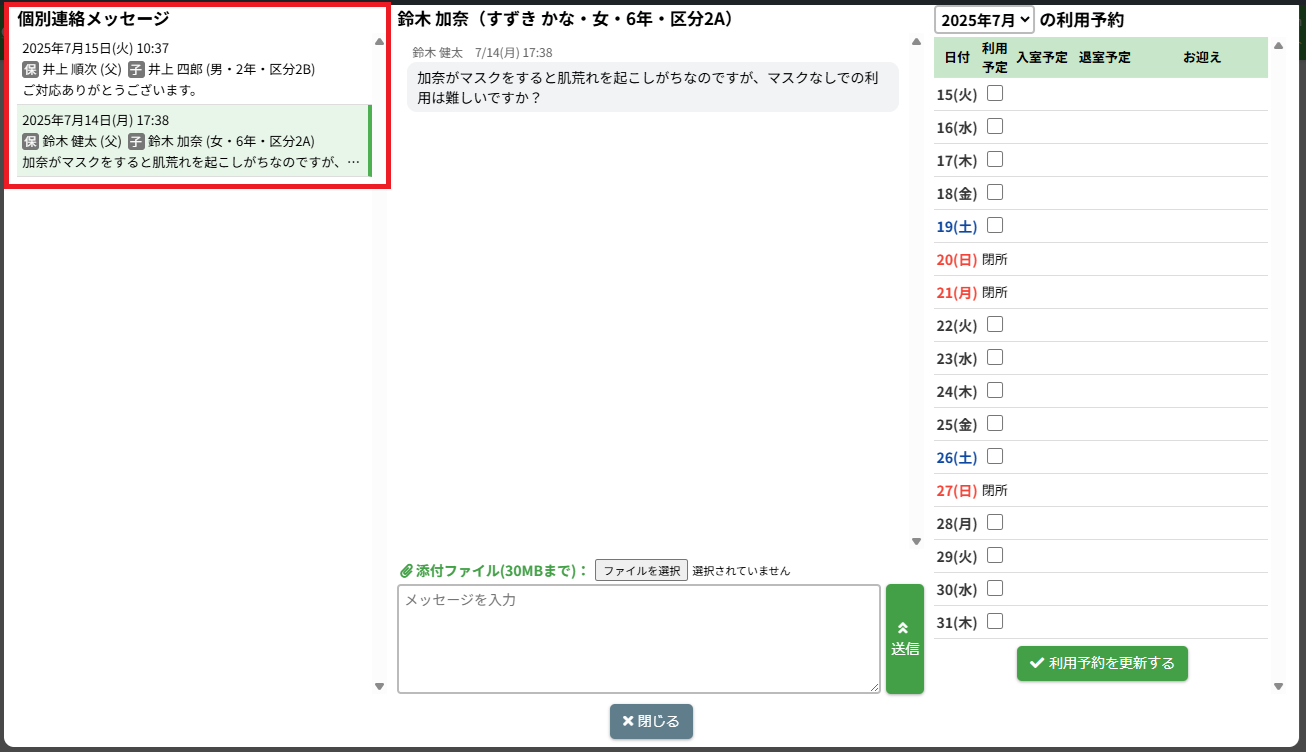Click the child badge beside 鈴木 加奈

tap(136, 141)
